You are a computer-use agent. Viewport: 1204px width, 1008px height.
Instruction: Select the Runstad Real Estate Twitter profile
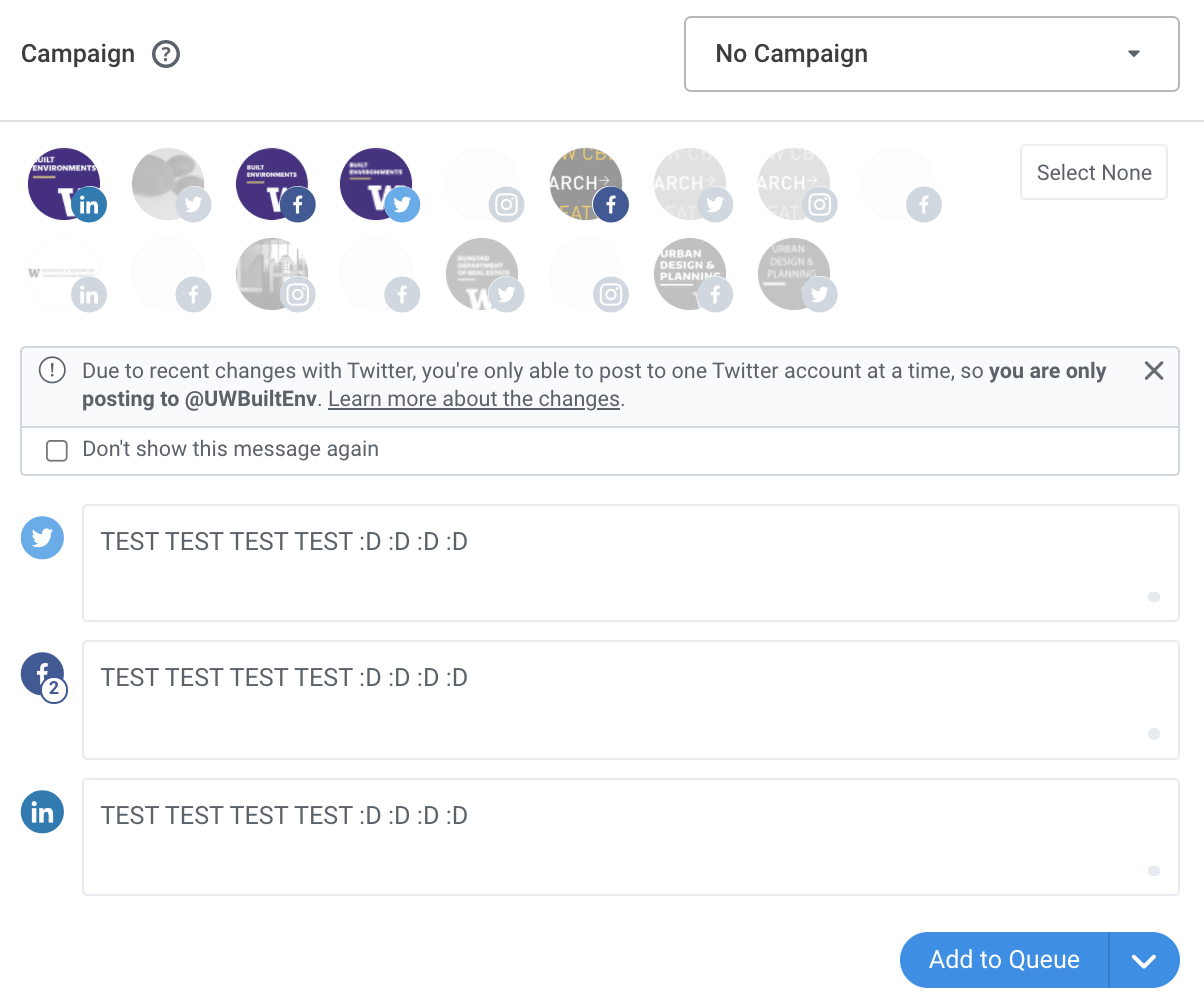coord(481,271)
